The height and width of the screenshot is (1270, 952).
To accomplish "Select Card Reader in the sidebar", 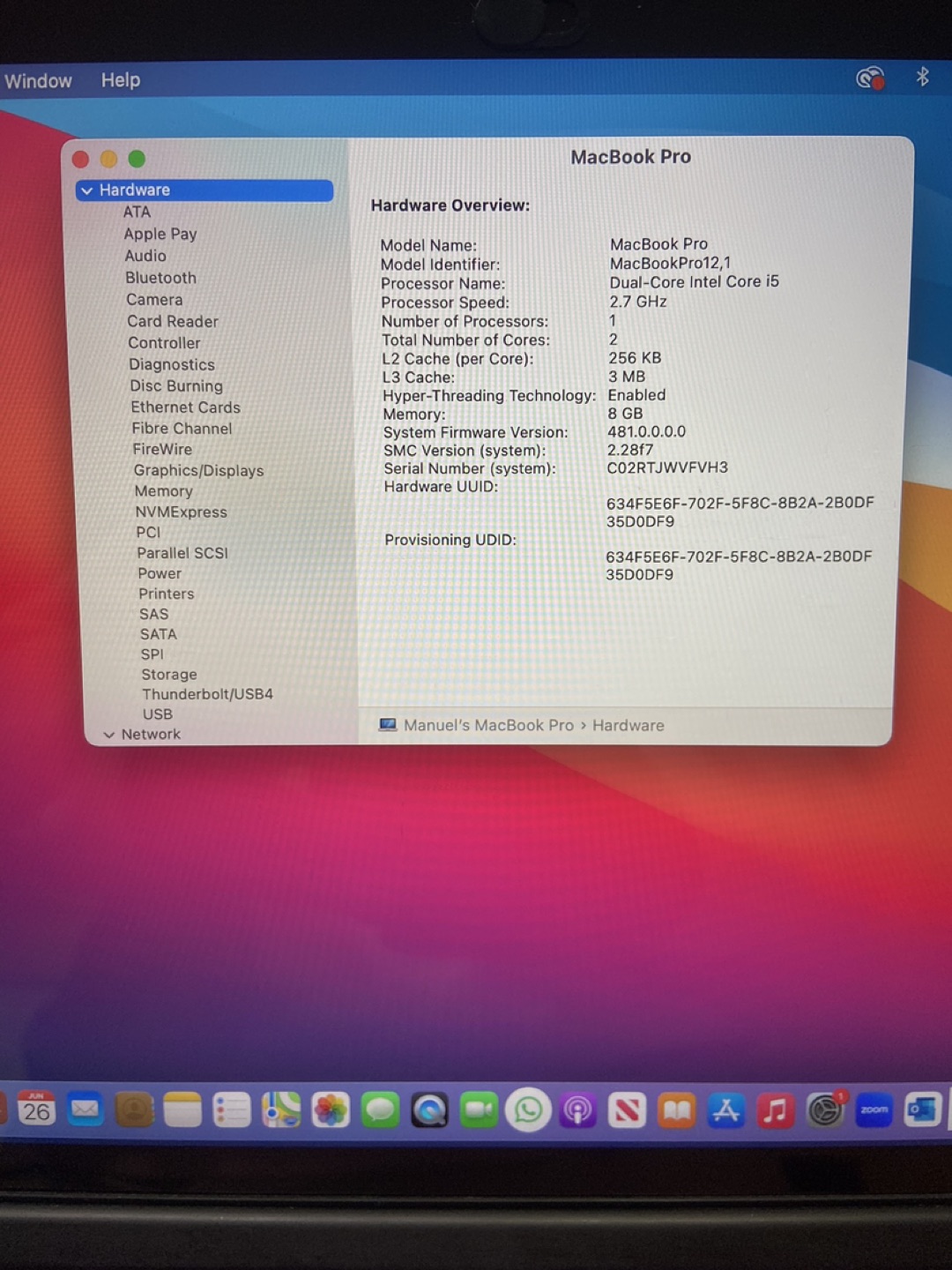I will coord(173,321).
